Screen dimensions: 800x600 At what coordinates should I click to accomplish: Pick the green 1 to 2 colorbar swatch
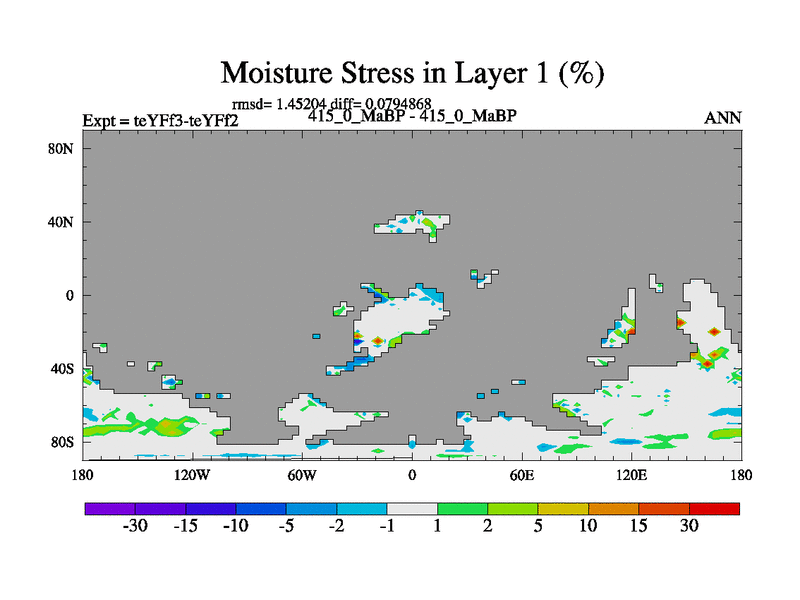(462, 508)
